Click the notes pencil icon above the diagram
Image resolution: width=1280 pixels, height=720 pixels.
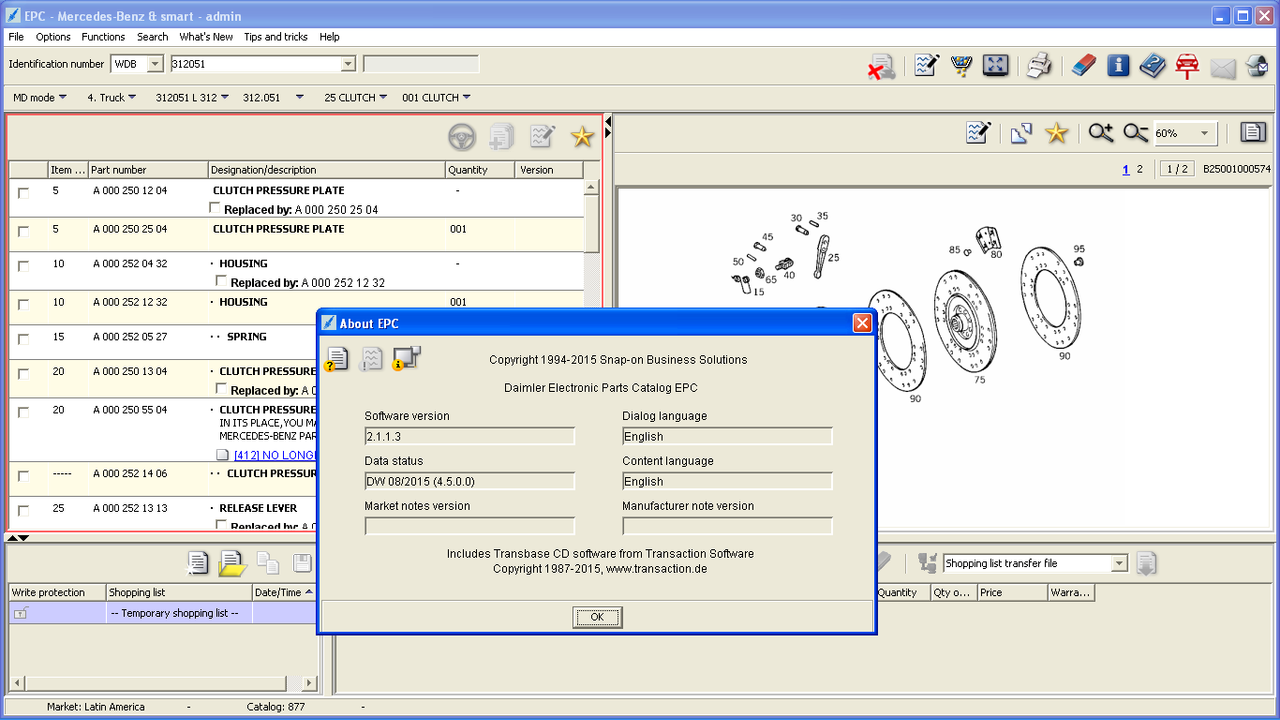pos(978,133)
